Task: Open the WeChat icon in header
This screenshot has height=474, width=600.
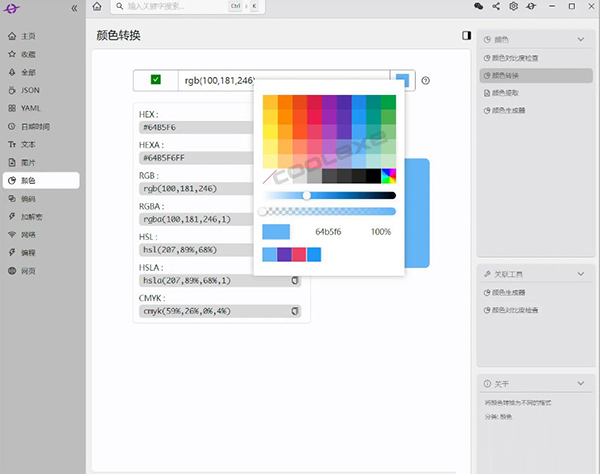Action: [x=478, y=7]
